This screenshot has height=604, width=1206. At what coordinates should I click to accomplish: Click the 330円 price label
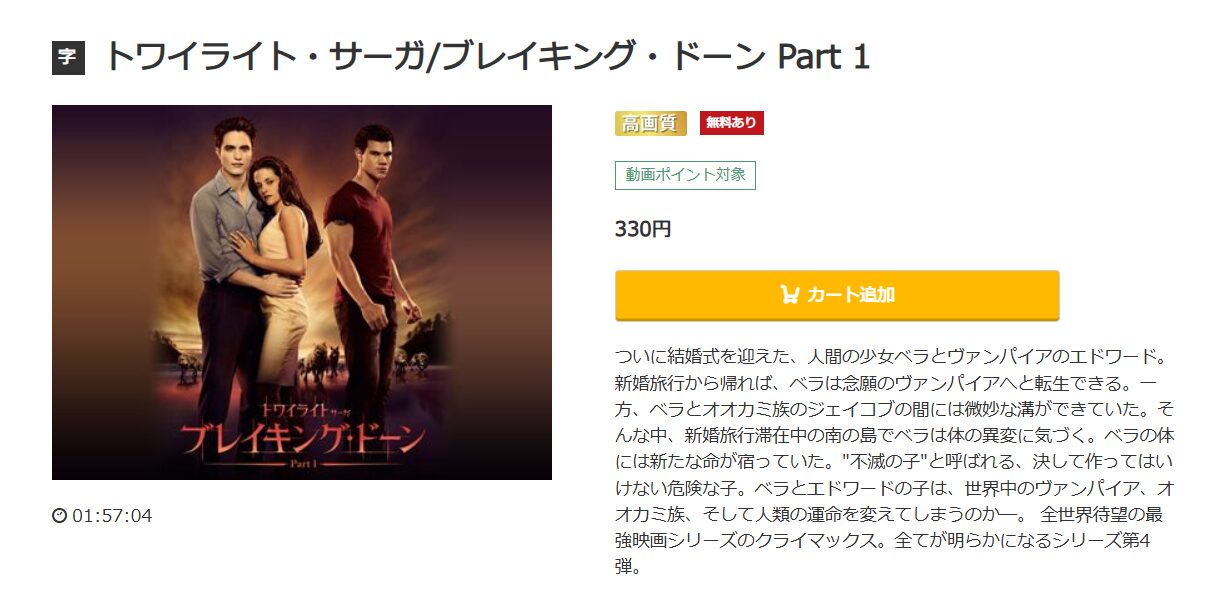643,229
